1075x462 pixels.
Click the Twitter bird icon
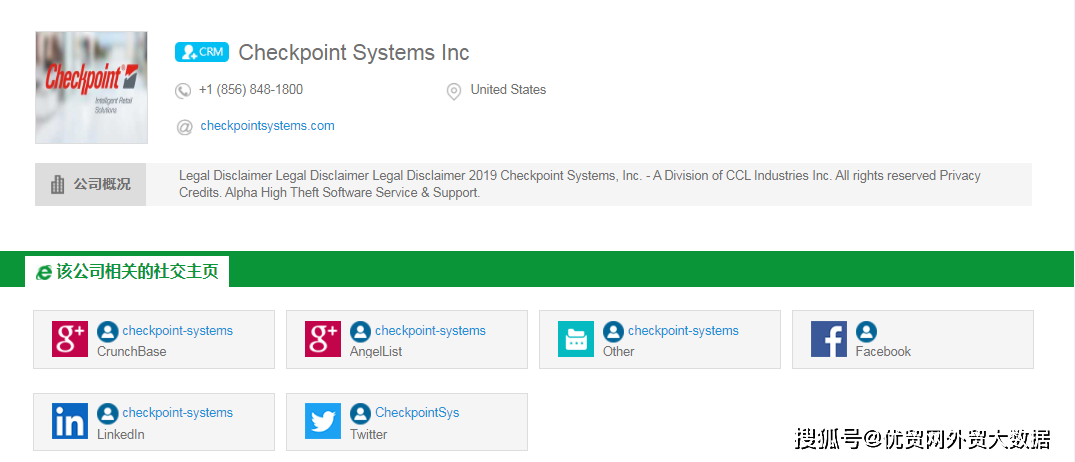click(x=323, y=421)
